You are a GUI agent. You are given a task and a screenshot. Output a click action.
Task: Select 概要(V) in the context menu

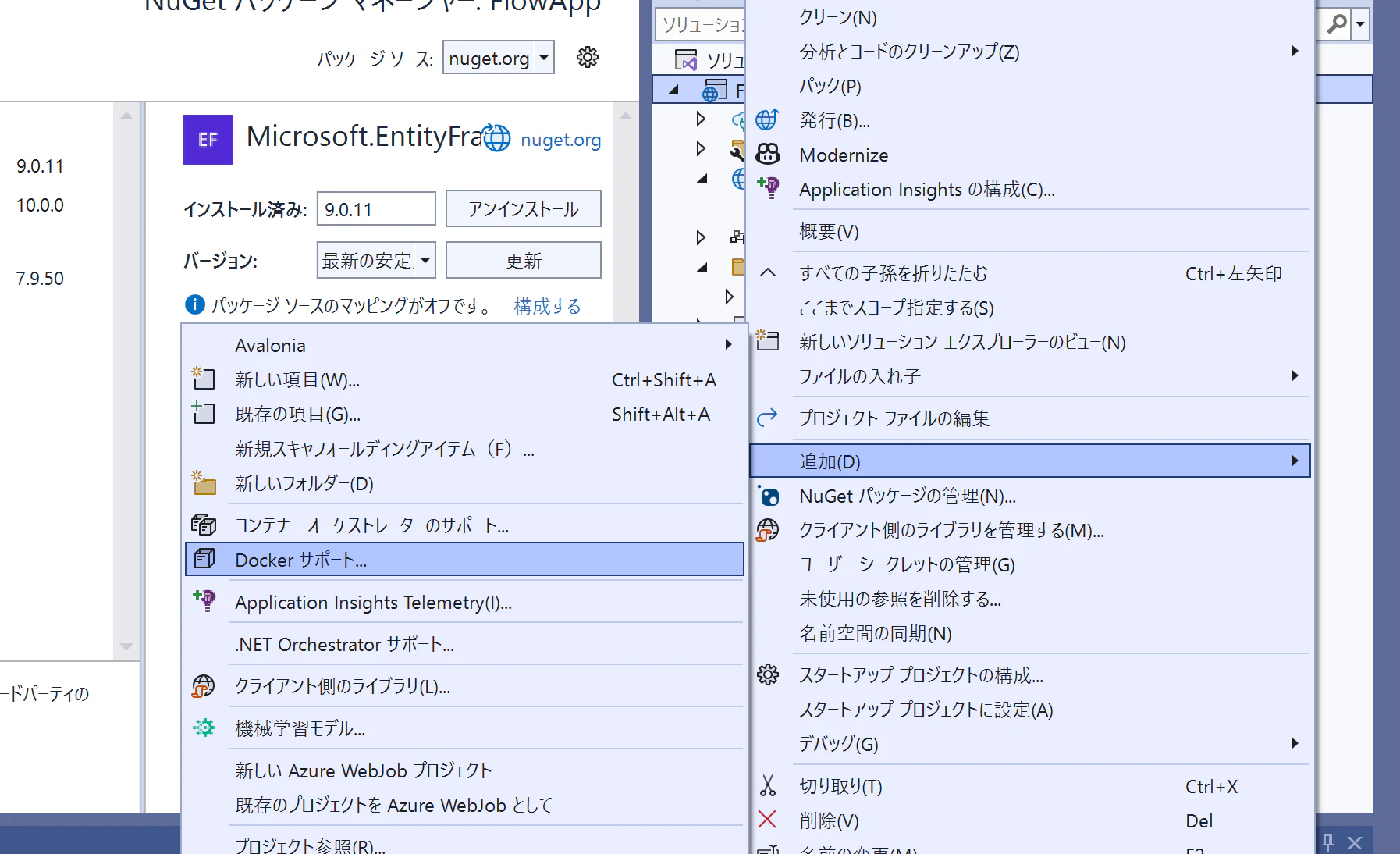(x=1029, y=231)
